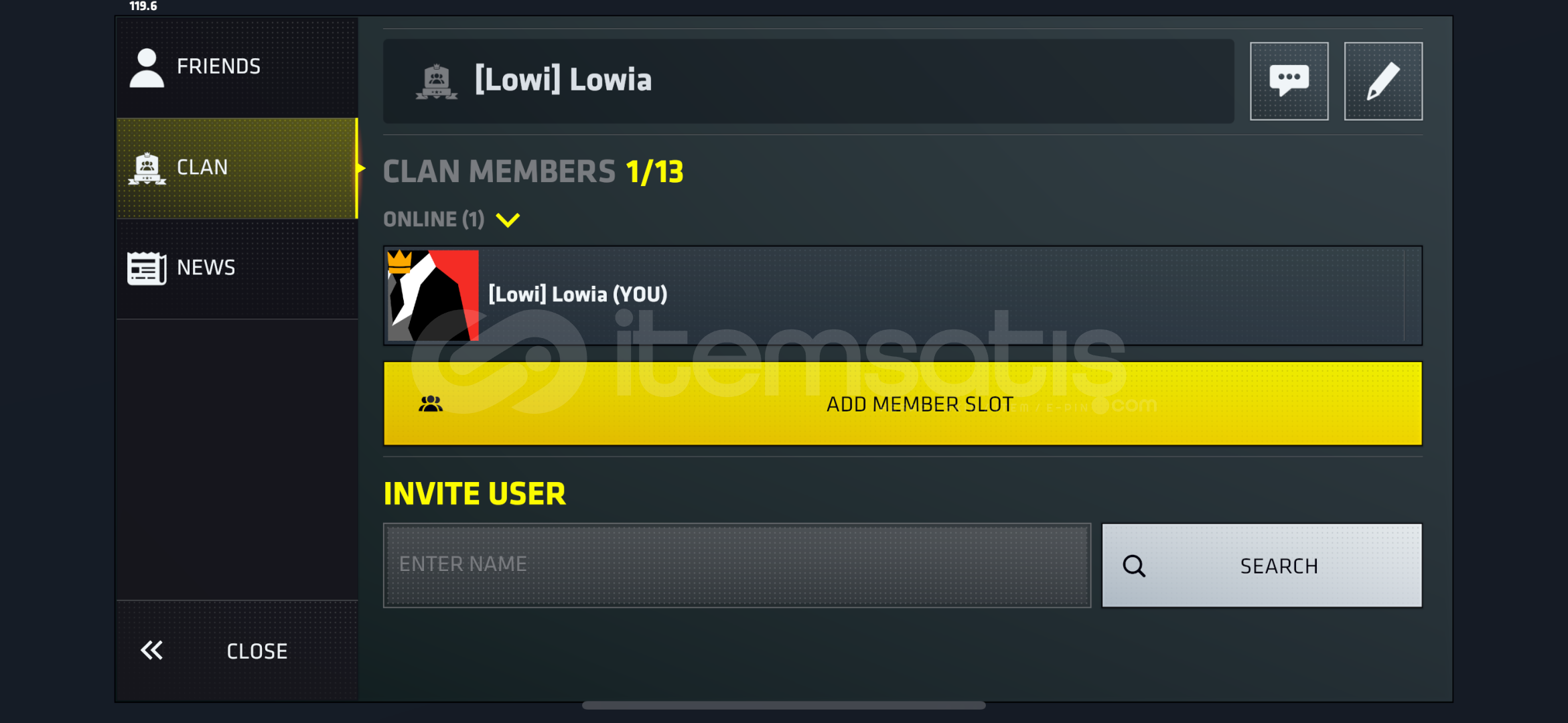Click the clan emblem beside [Lowi] Lowia title

(437, 82)
